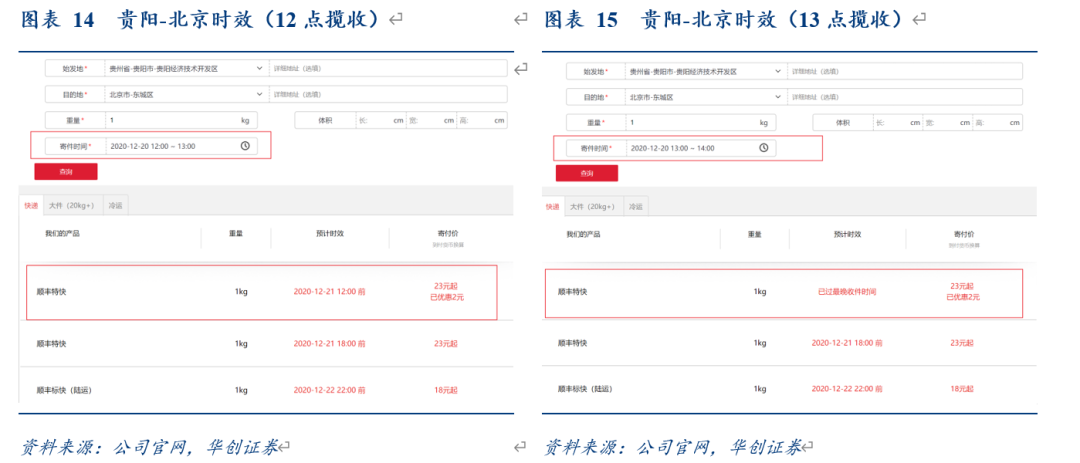This screenshot has height=463, width=1080.
Task: Click the 18元起 price in Figure 15
Action: [x=962, y=389]
